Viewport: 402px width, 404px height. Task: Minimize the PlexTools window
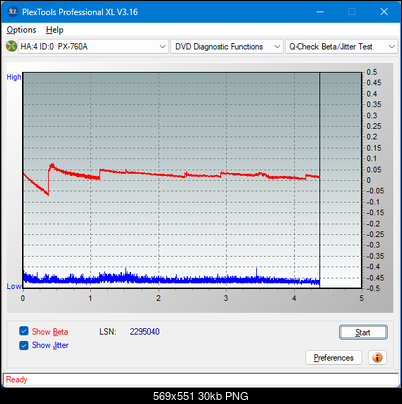pos(320,12)
